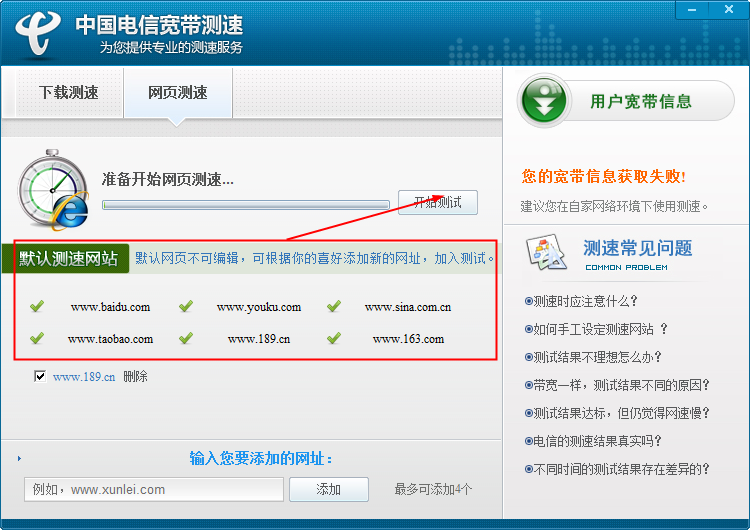Click the 开始测试 button
This screenshot has height=530, width=750.
438,202
